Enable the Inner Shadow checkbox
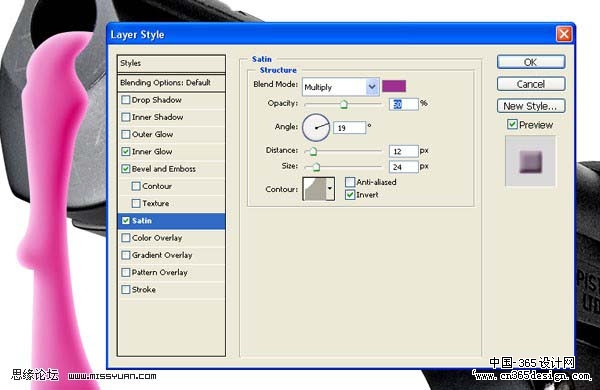This screenshot has height=390, width=600. pyautogui.click(x=126, y=117)
